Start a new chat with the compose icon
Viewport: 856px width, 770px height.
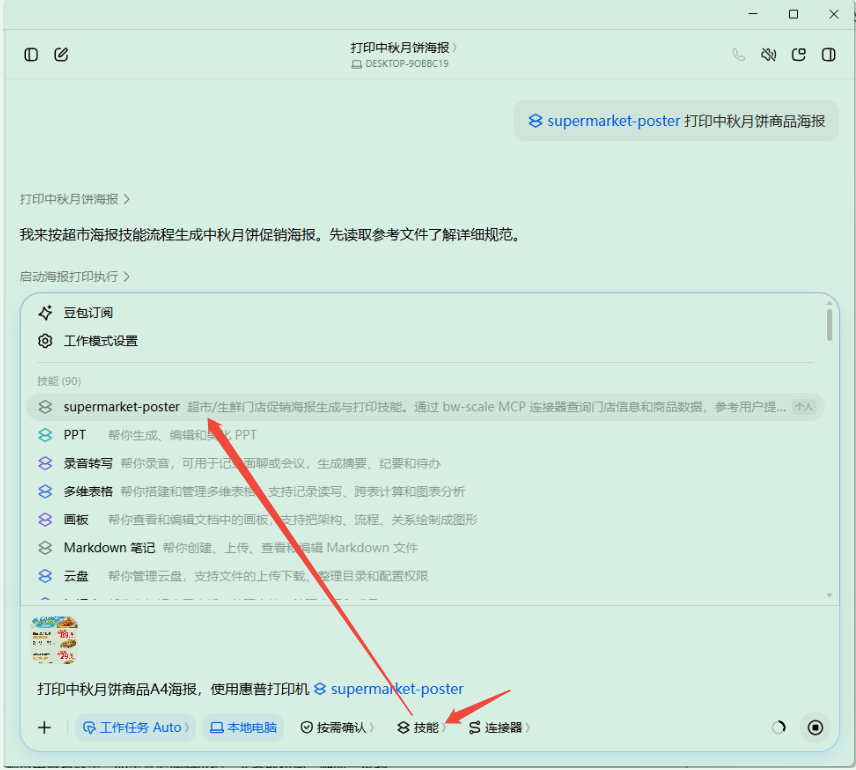(61, 55)
